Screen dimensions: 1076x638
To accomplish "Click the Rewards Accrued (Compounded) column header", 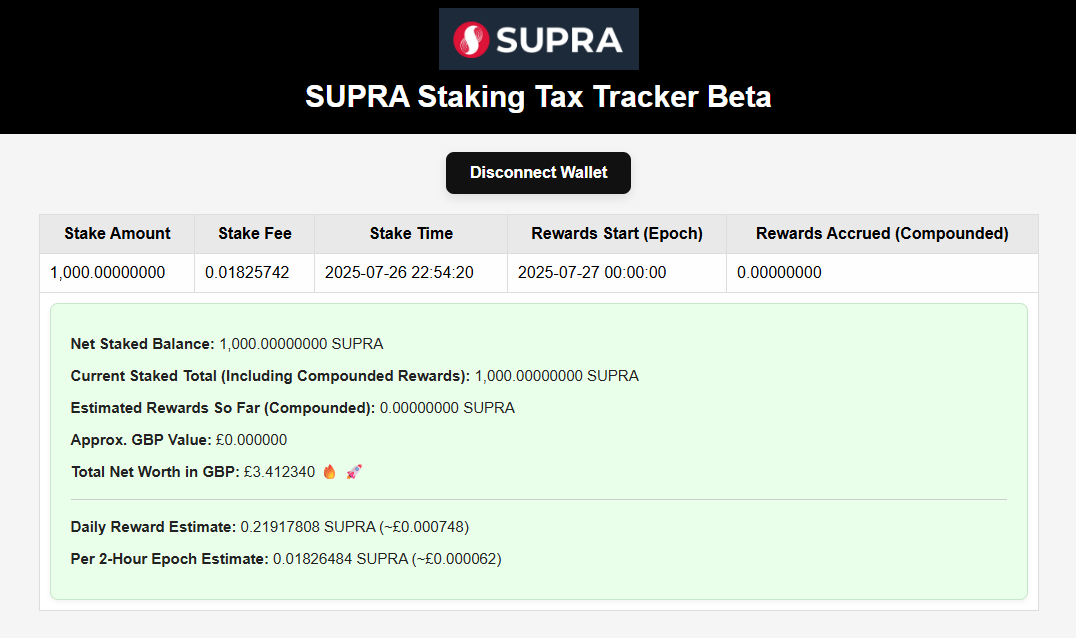I will (x=882, y=234).
